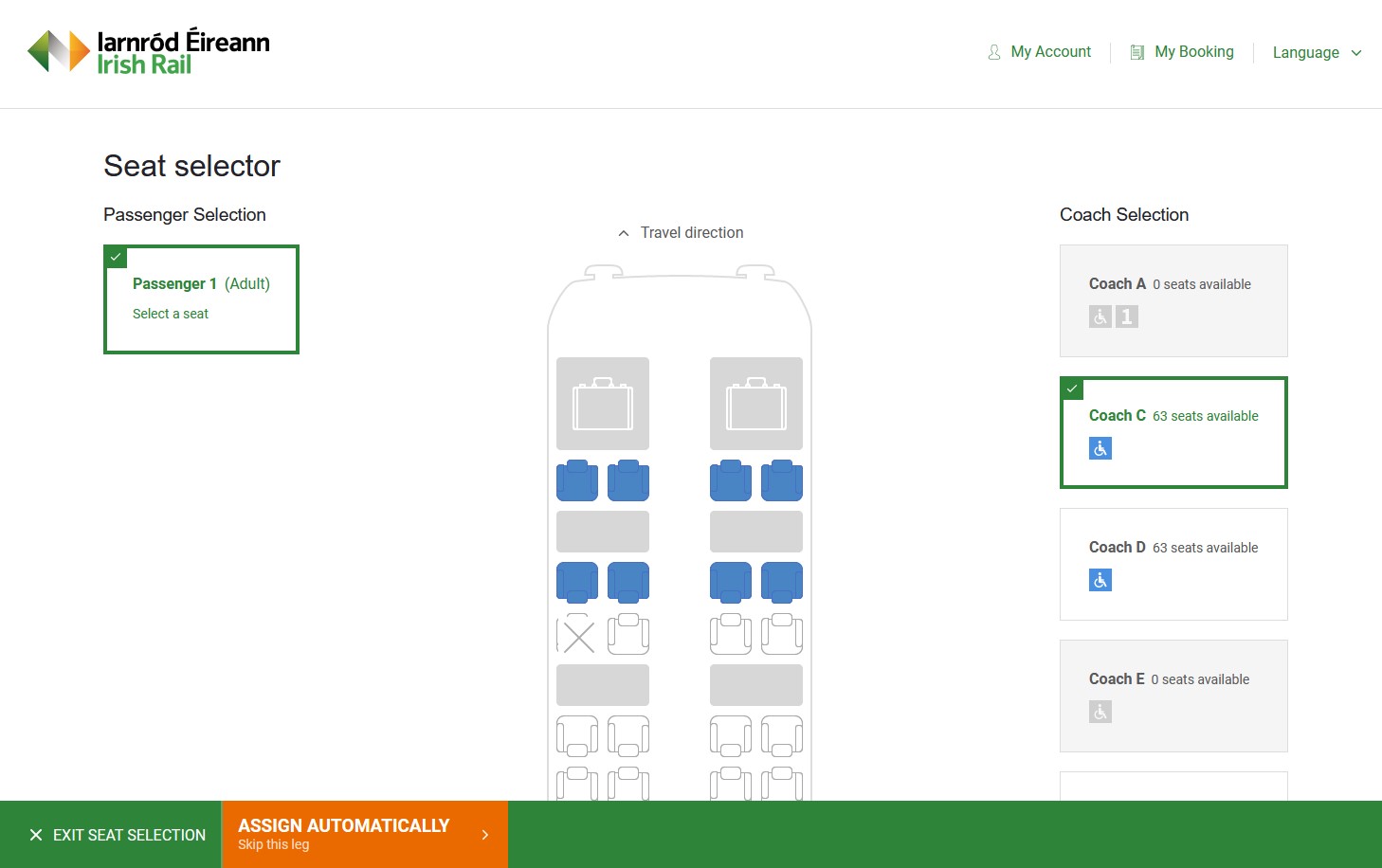Select the first blue seat in top-left row
The height and width of the screenshot is (868, 1382).
click(576, 481)
